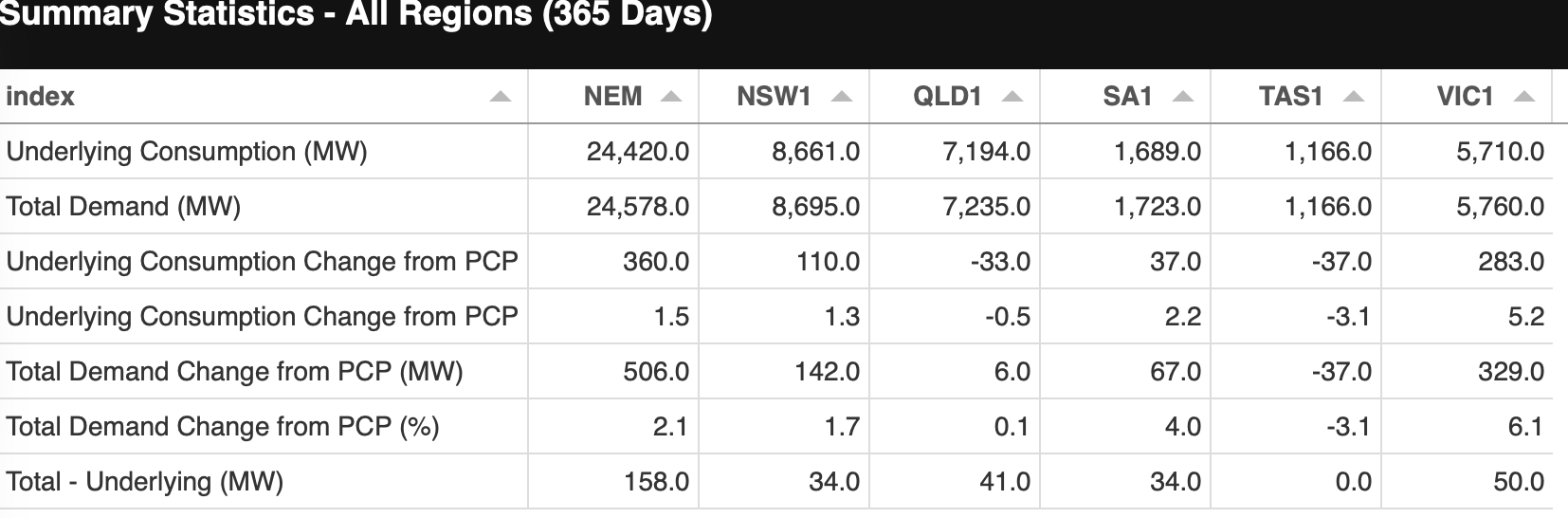Click the Total Demand Change from PCP (MW) label
Image resolution: width=1568 pixels, height=518 pixels.
coord(234,372)
